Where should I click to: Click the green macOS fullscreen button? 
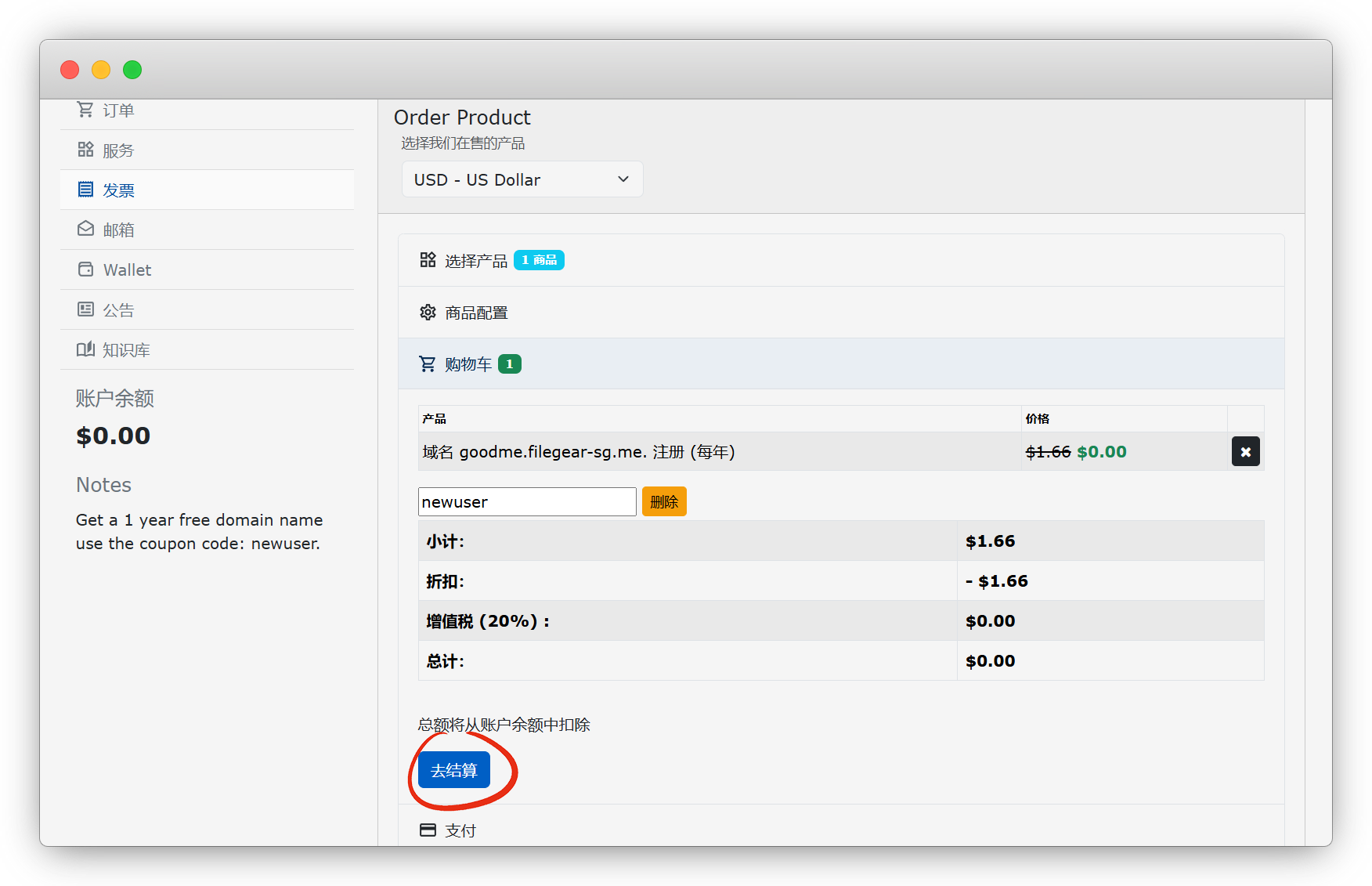tap(132, 70)
